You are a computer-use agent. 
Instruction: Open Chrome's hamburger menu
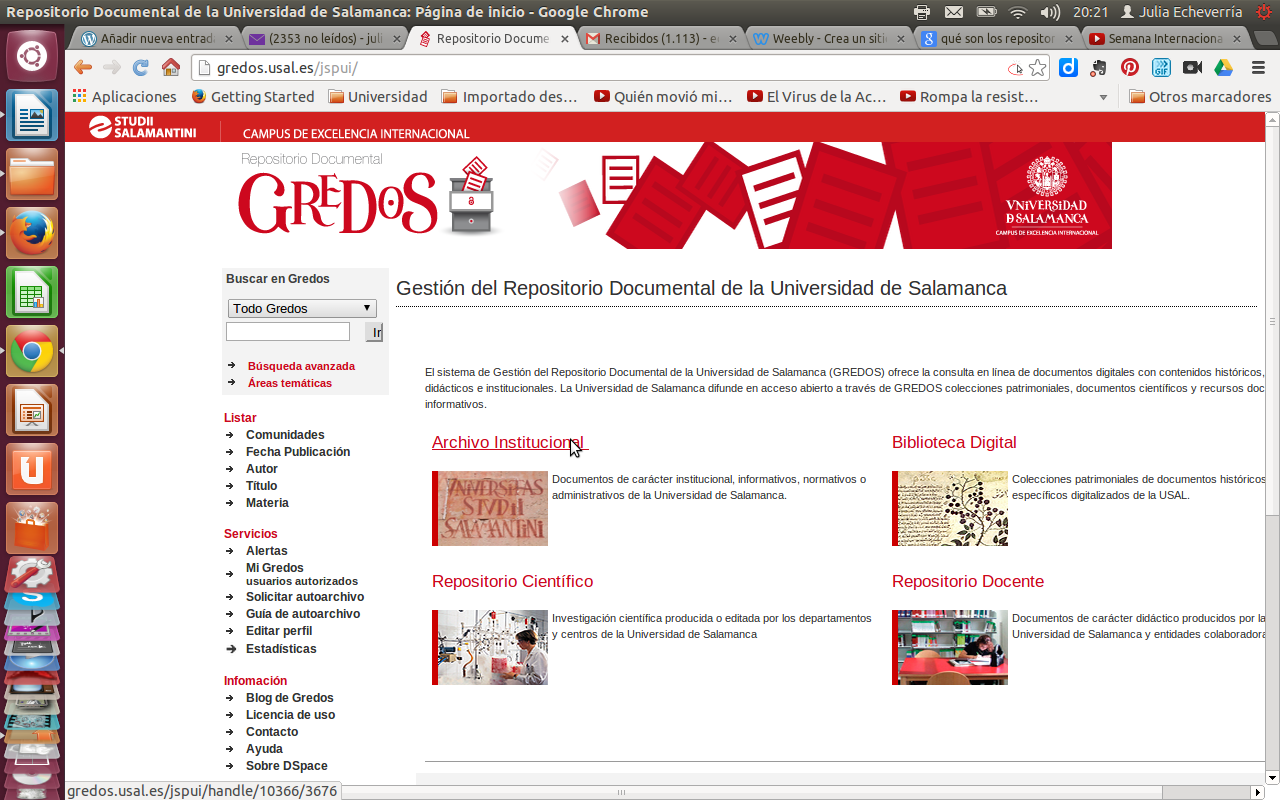(1258, 68)
